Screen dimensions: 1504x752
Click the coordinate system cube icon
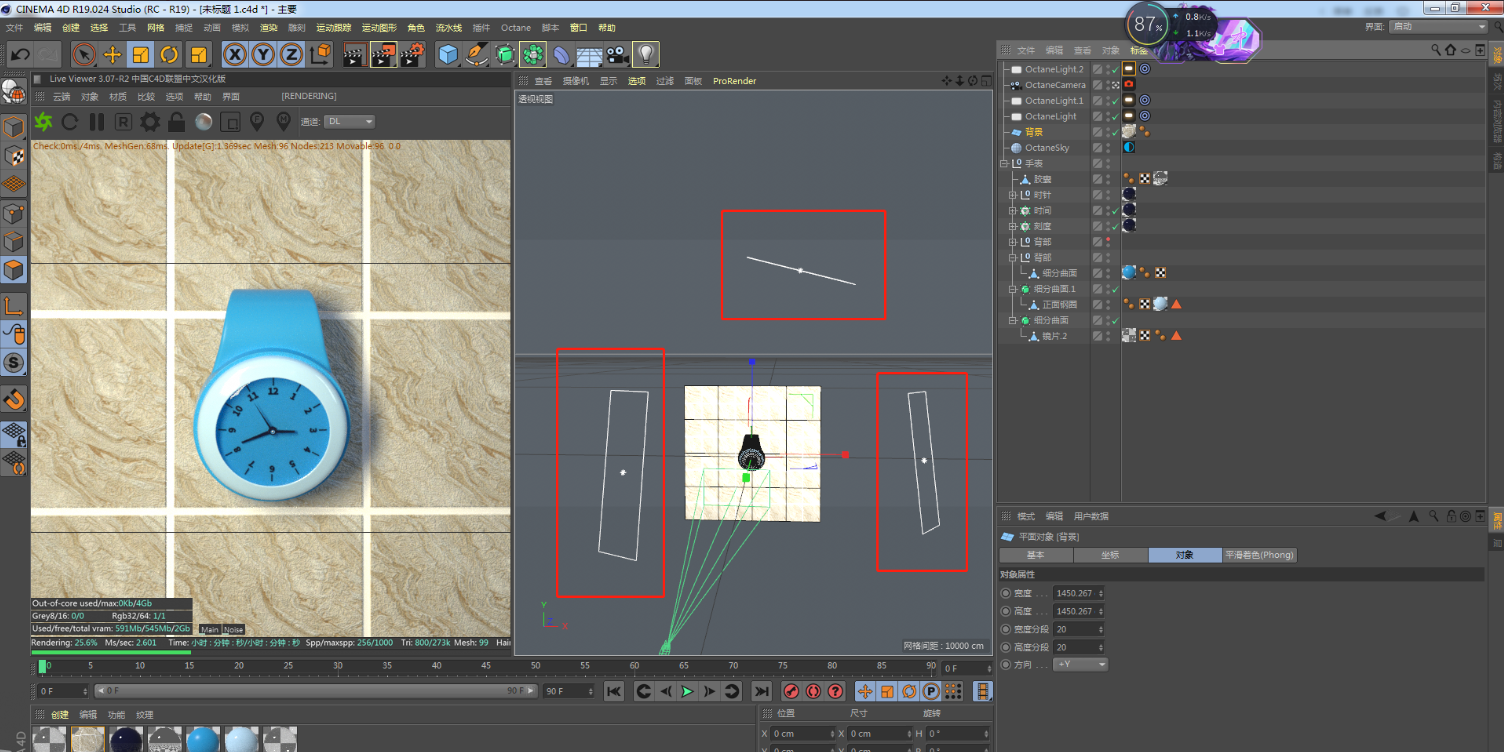tap(320, 54)
